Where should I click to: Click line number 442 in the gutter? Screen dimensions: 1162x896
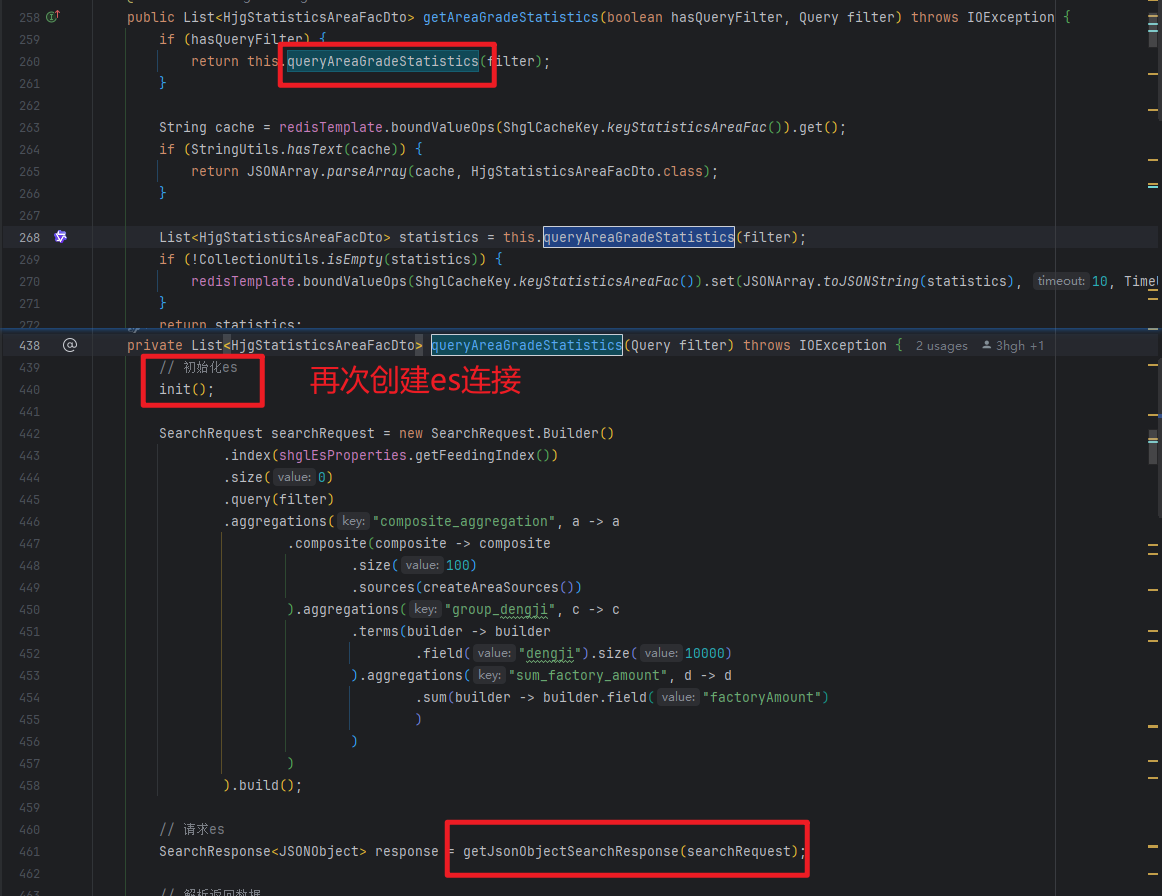pyautogui.click(x=29, y=433)
